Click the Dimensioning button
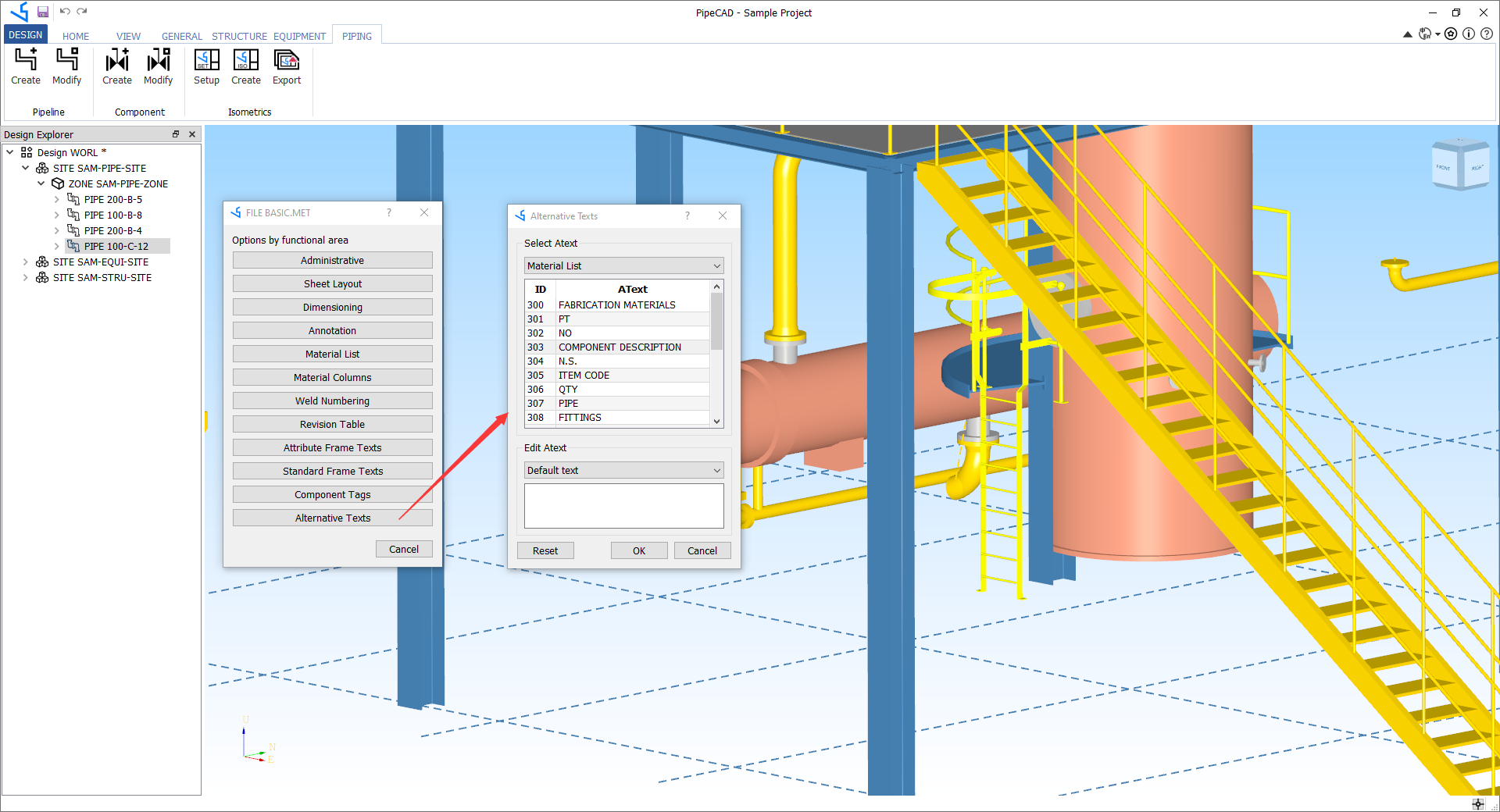1500x812 pixels. point(333,307)
